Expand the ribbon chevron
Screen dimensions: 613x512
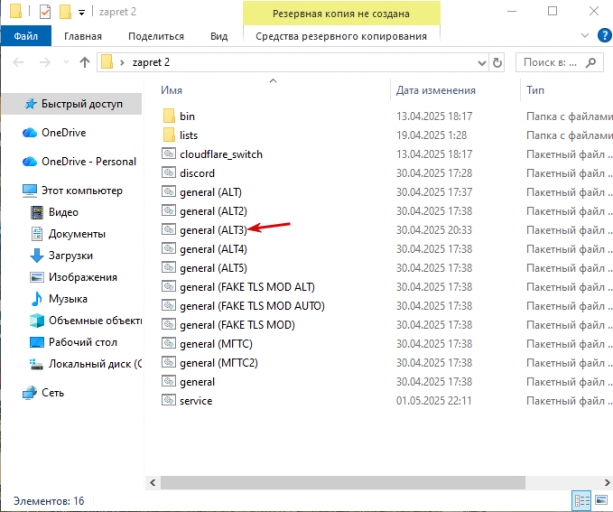point(585,36)
